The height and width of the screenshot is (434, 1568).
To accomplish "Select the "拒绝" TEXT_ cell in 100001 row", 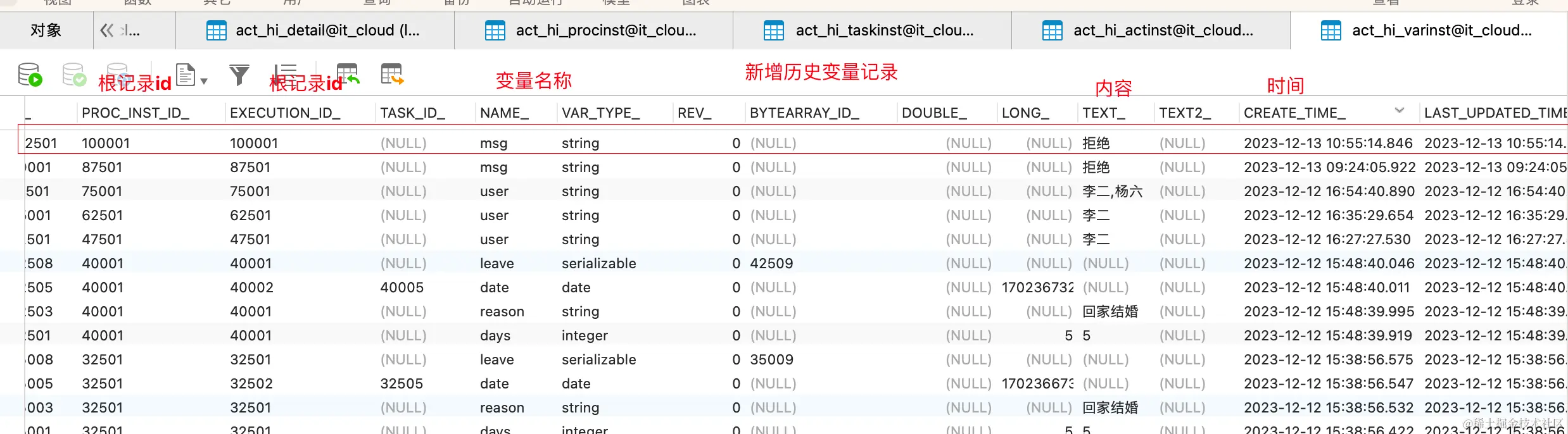I will 1096,144.
